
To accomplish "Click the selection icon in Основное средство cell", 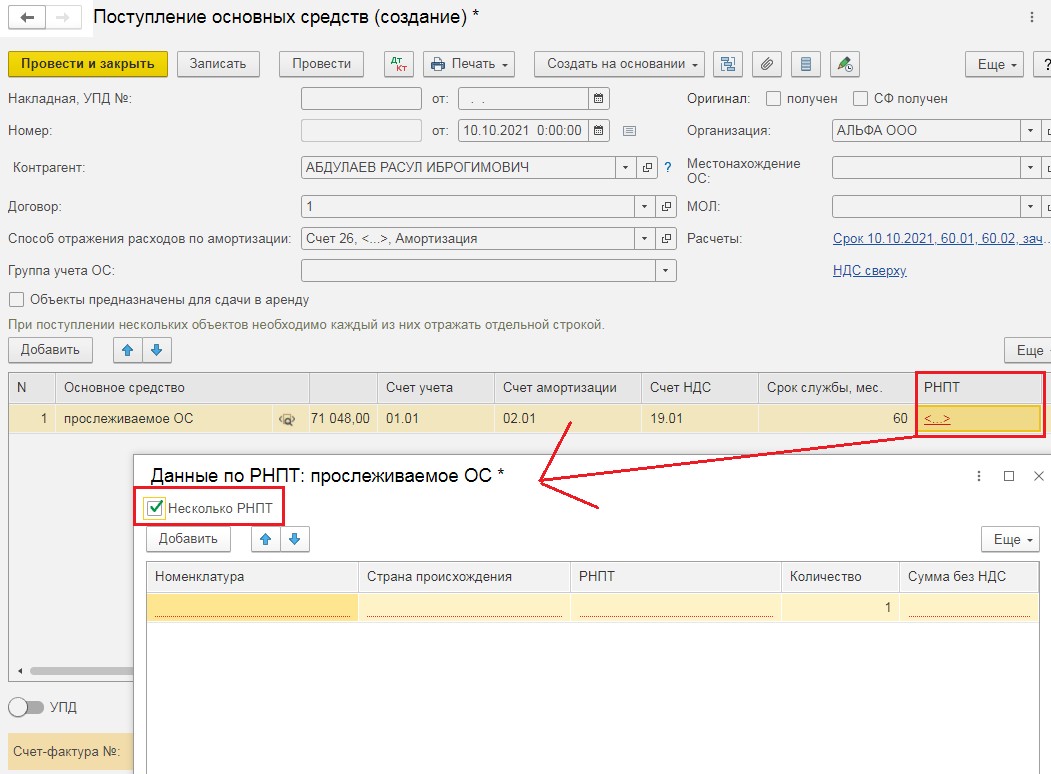I will pyautogui.click(x=287, y=420).
